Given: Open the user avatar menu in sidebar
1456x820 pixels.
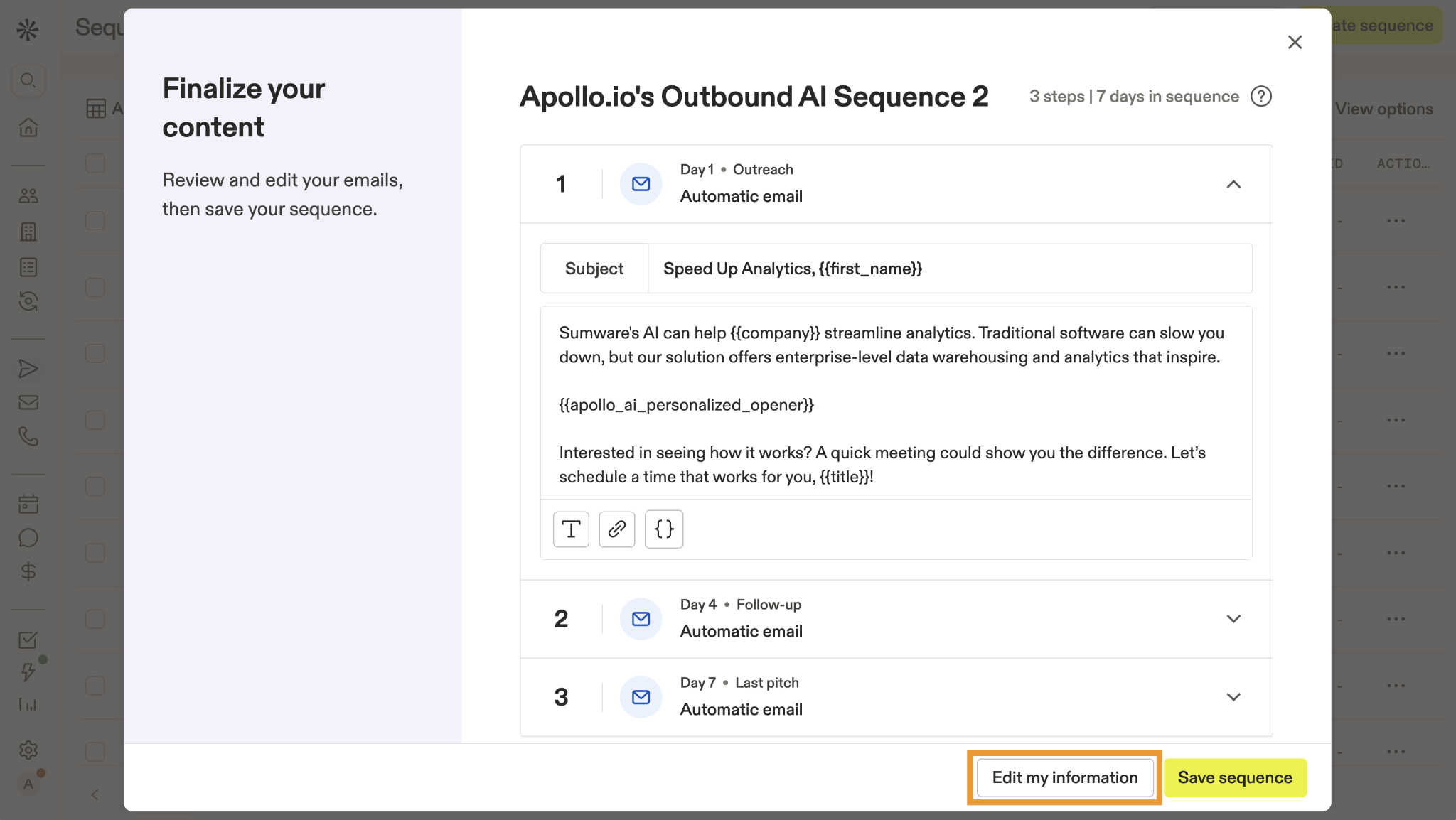Looking at the screenshot, I should [28, 784].
